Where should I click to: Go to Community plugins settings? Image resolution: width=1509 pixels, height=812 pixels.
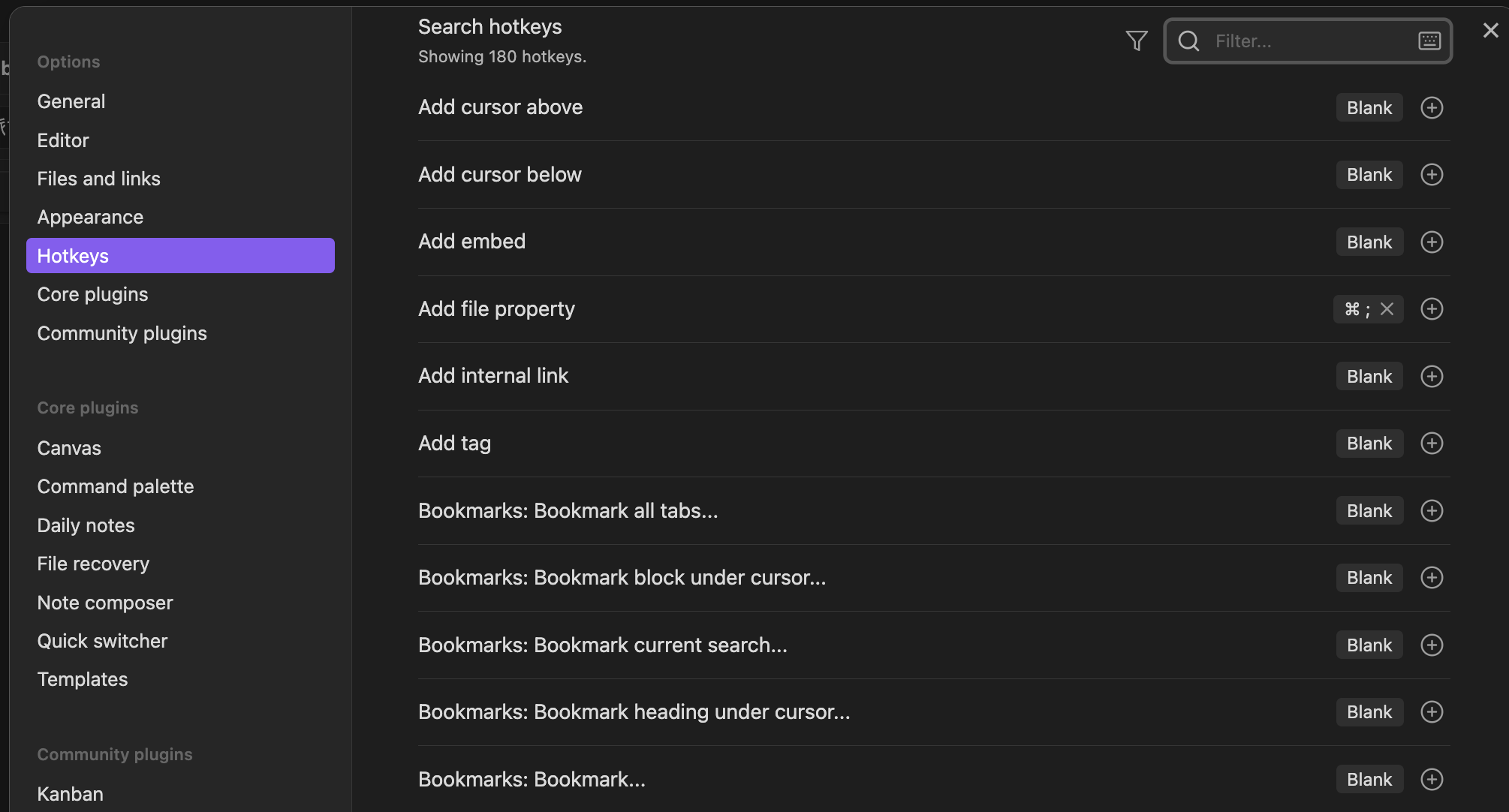(122, 333)
